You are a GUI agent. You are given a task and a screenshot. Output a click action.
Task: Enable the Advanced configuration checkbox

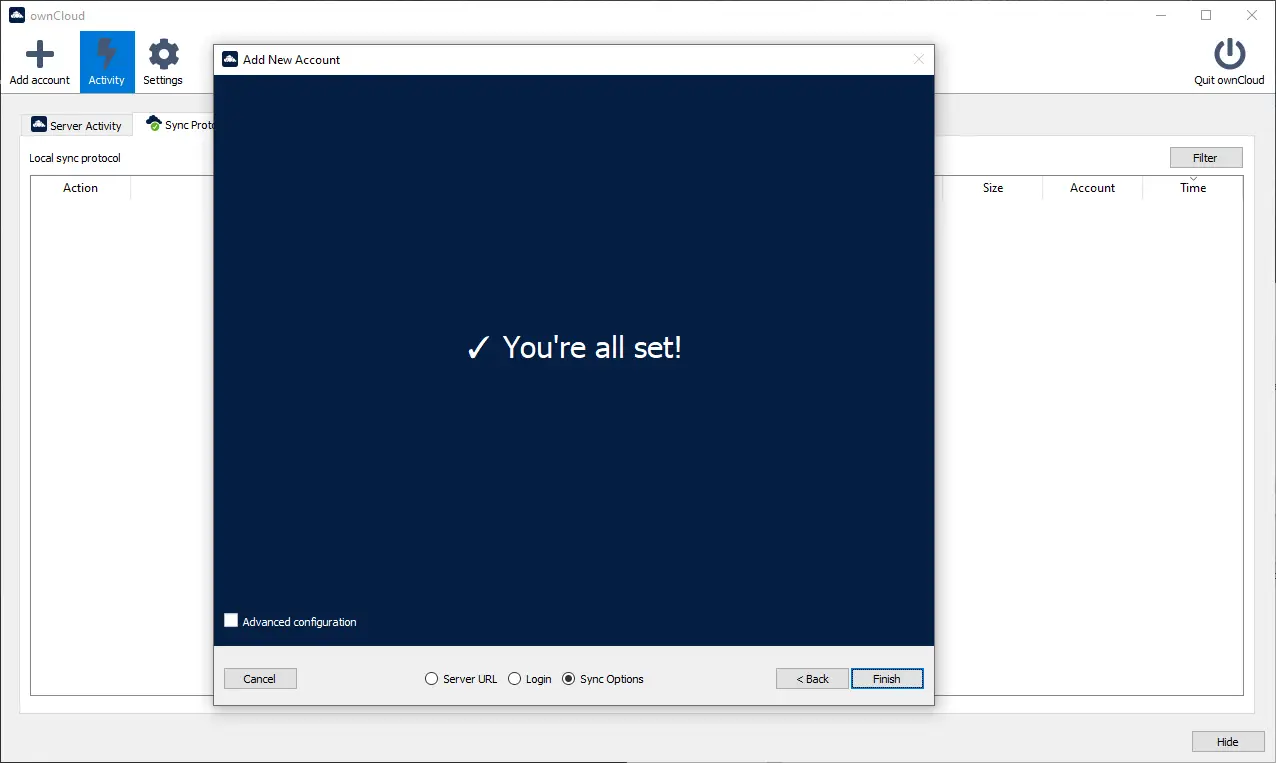point(231,621)
